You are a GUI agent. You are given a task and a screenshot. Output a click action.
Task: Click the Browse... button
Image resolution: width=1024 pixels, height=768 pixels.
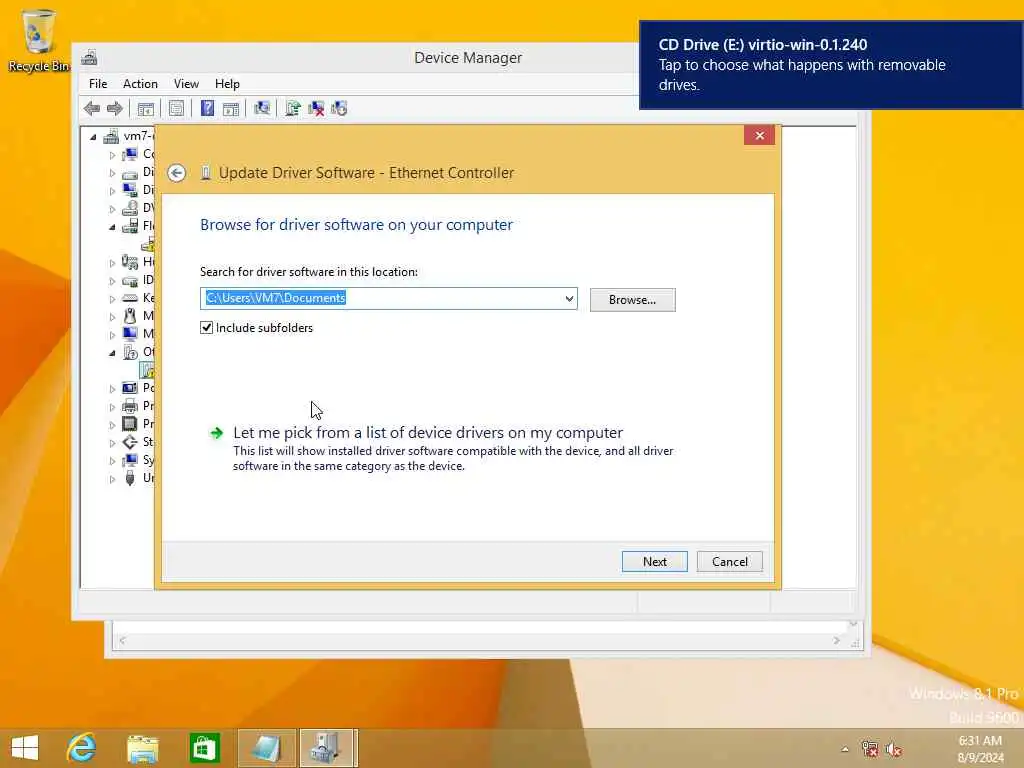[632, 300]
